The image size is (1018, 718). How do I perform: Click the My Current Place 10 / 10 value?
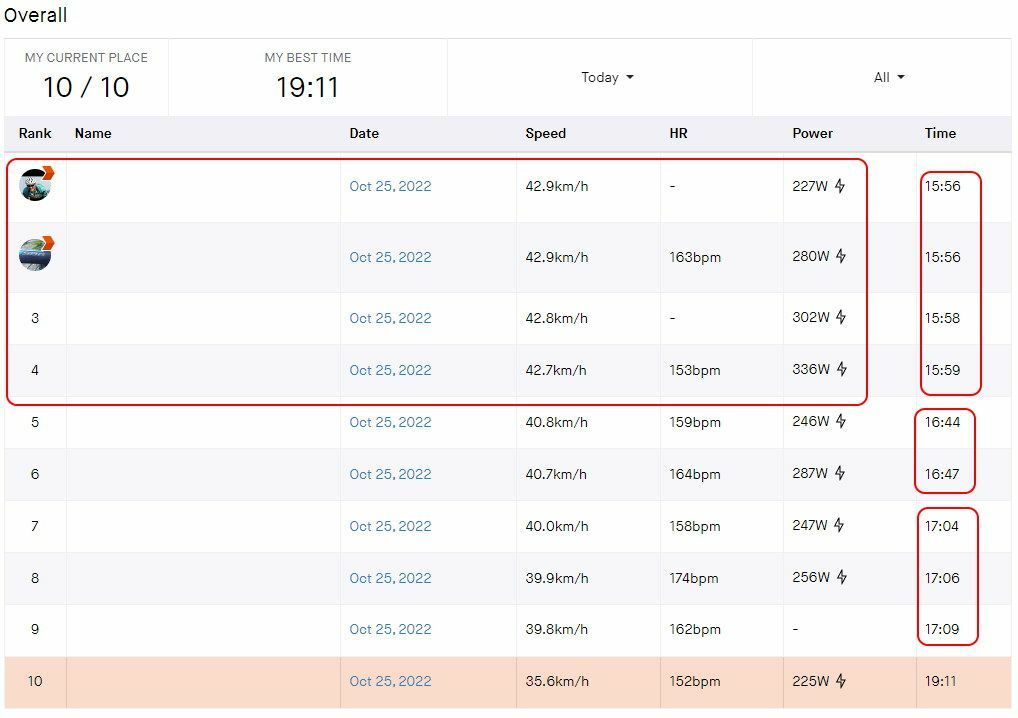click(86, 87)
